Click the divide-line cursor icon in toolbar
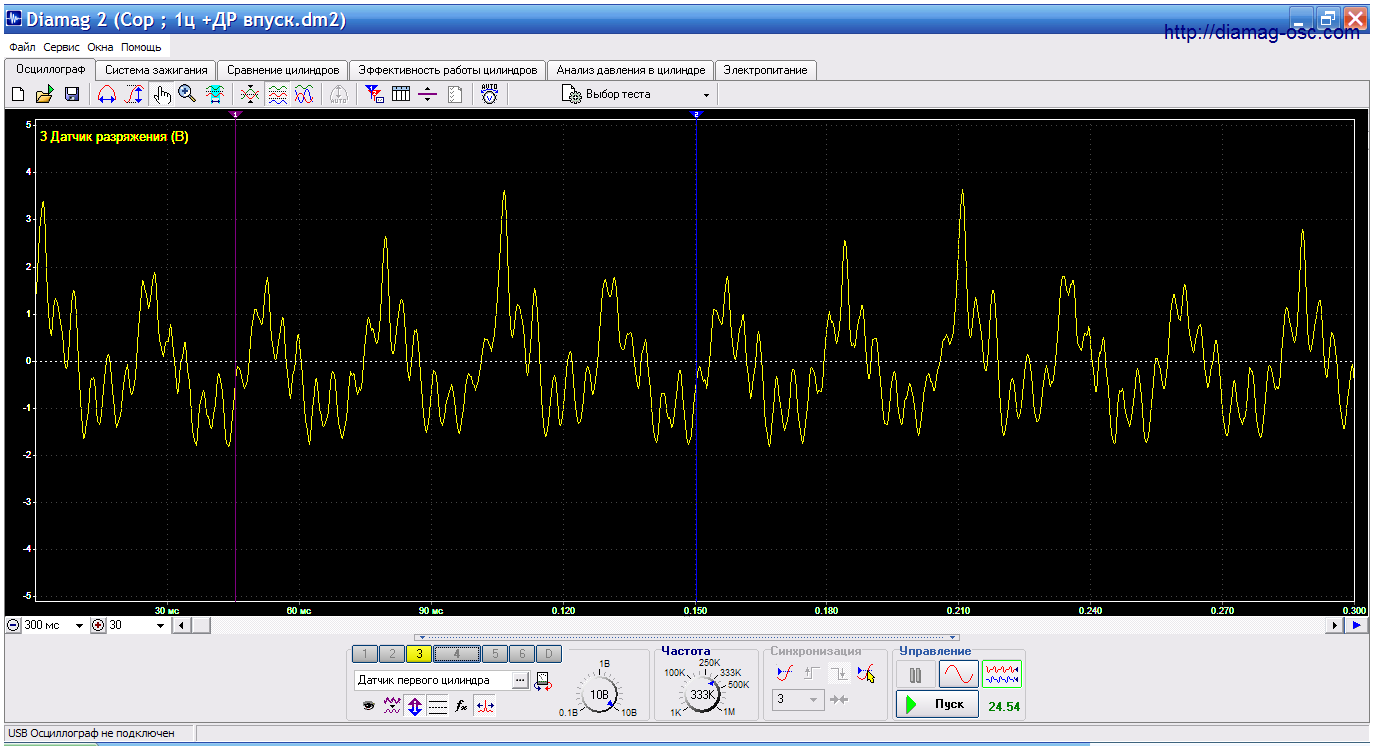 428,94
